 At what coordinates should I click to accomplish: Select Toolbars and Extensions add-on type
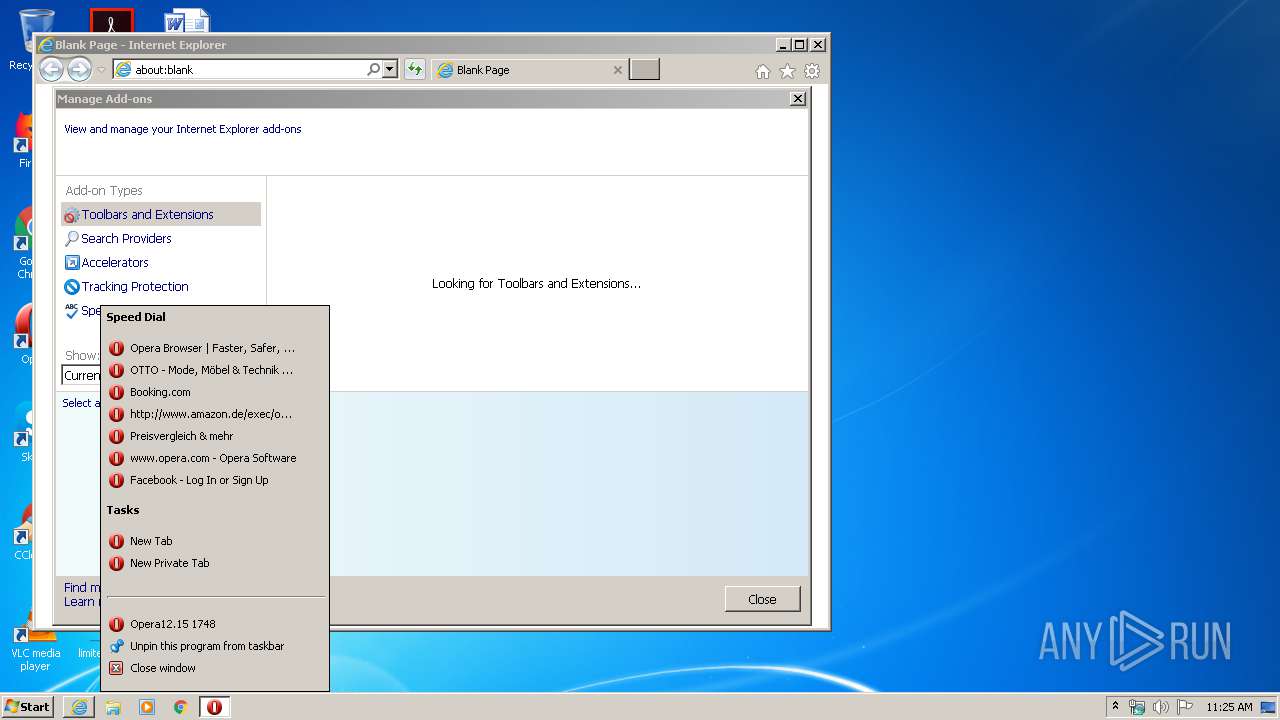tap(161, 214)
